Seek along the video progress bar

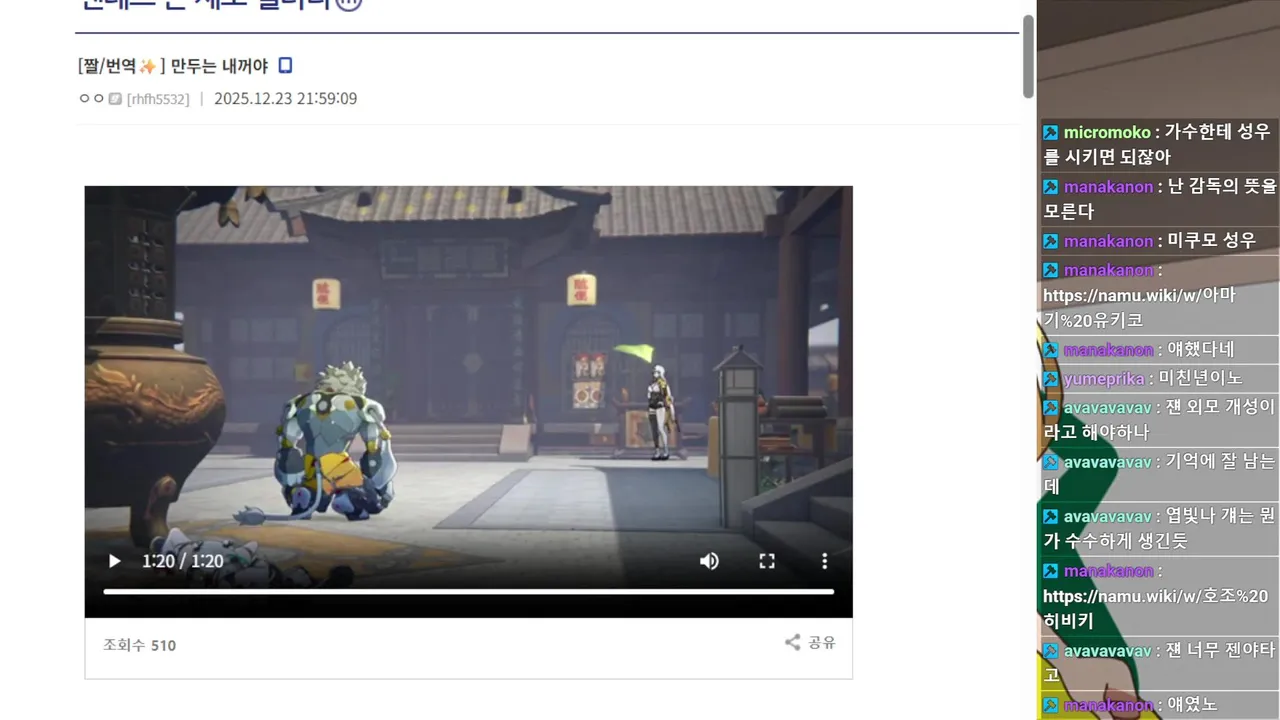click(468, 591)
